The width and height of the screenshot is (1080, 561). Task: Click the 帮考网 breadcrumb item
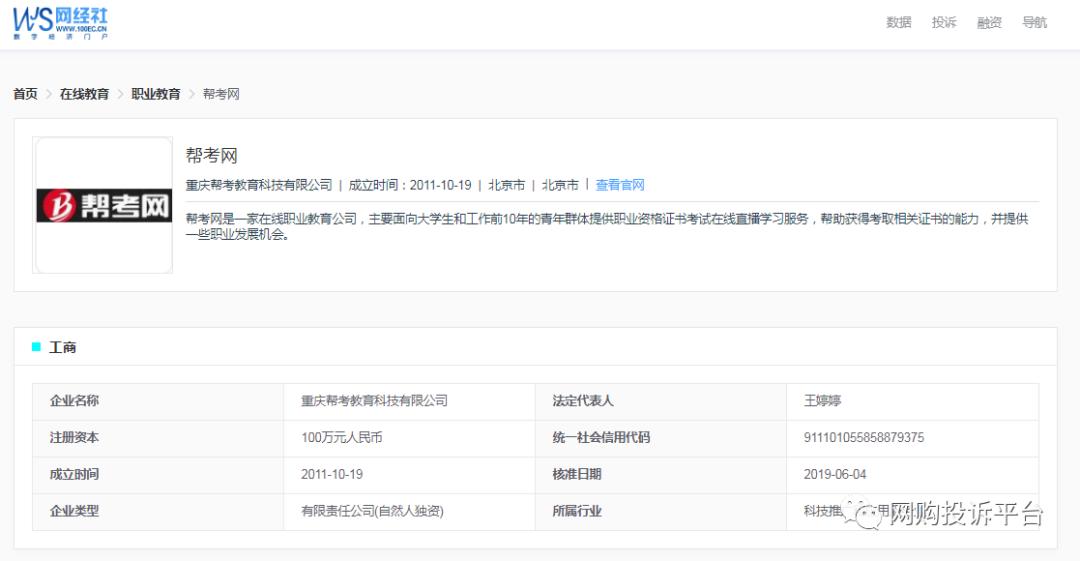tap(221, 94)
